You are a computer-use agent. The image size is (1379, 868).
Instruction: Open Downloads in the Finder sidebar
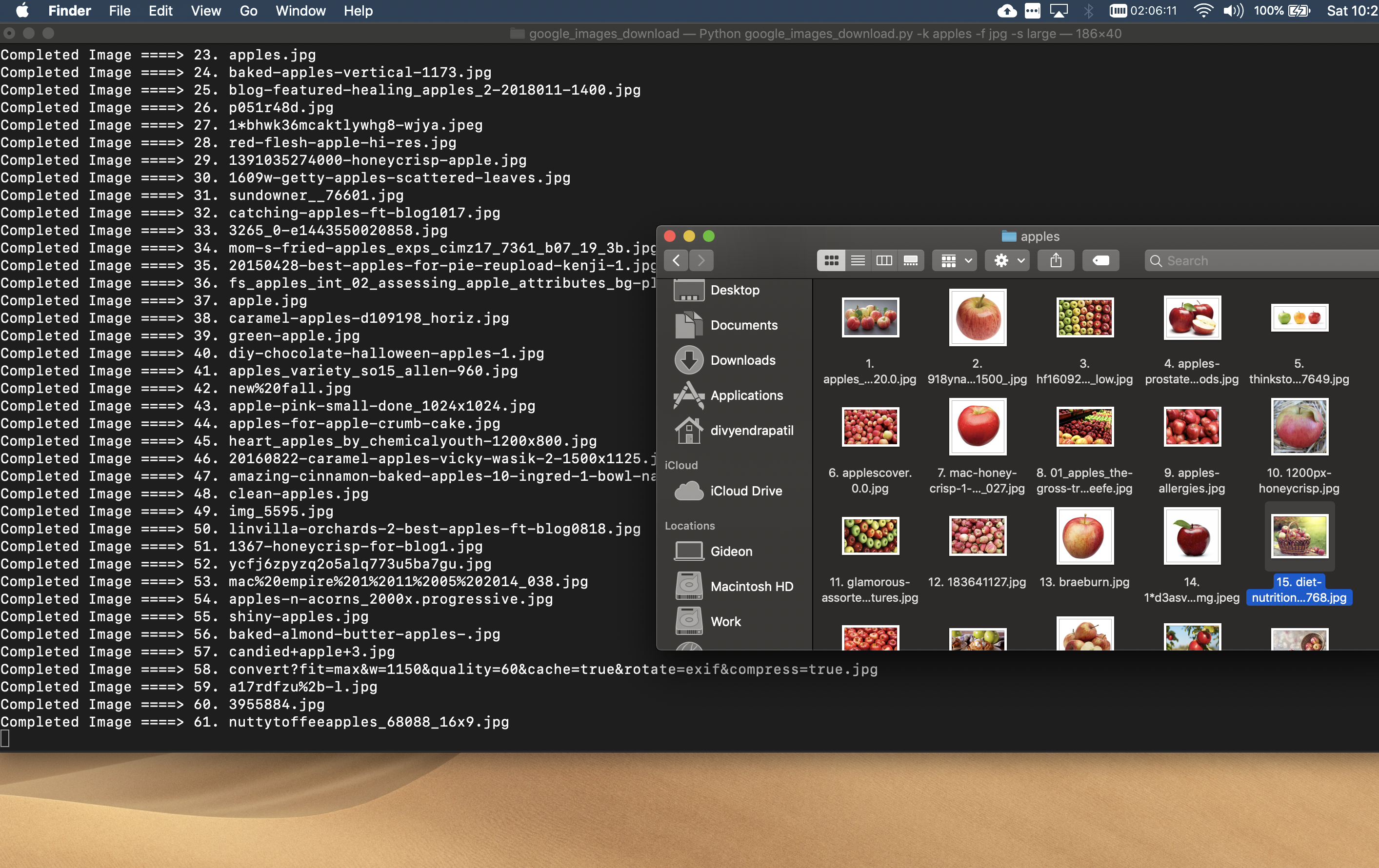tap(742, 360)
